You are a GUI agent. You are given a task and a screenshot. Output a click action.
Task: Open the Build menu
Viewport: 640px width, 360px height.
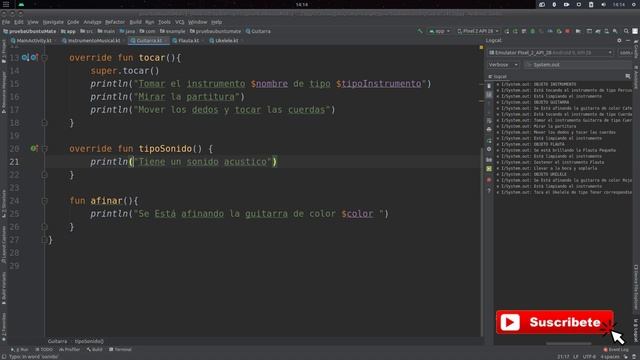coord(135,22)
